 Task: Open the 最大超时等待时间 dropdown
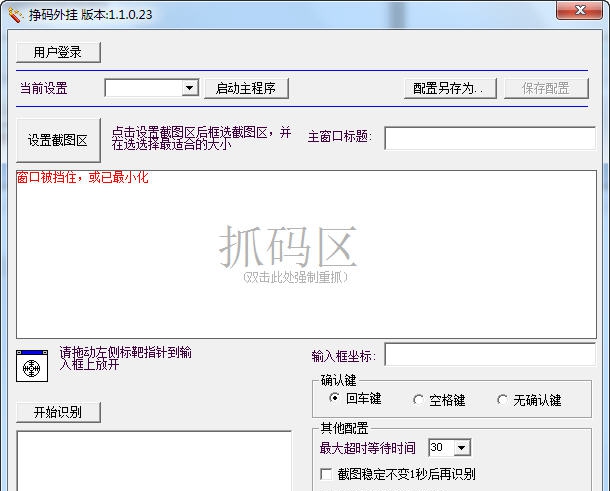461,447
